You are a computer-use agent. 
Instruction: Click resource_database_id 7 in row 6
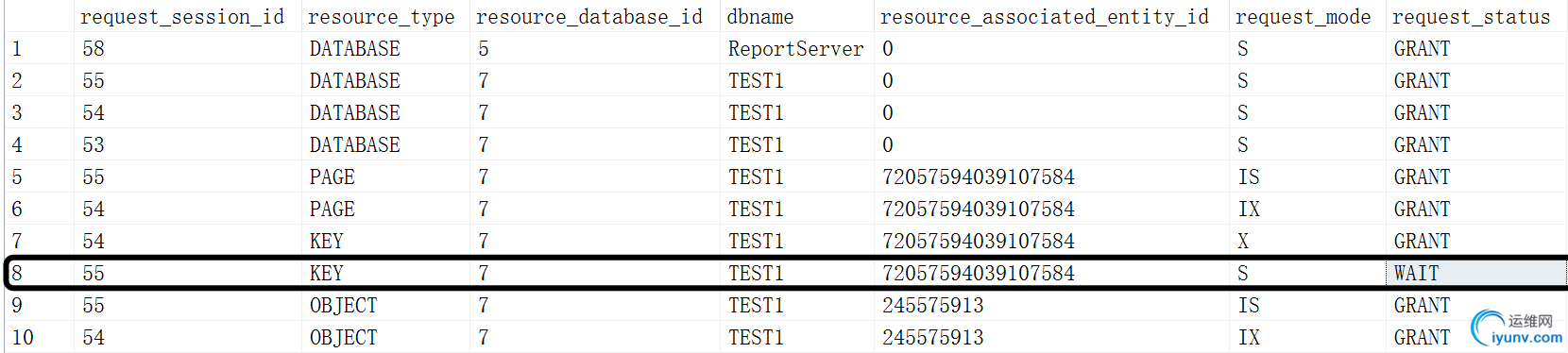[x=594, y=209]
